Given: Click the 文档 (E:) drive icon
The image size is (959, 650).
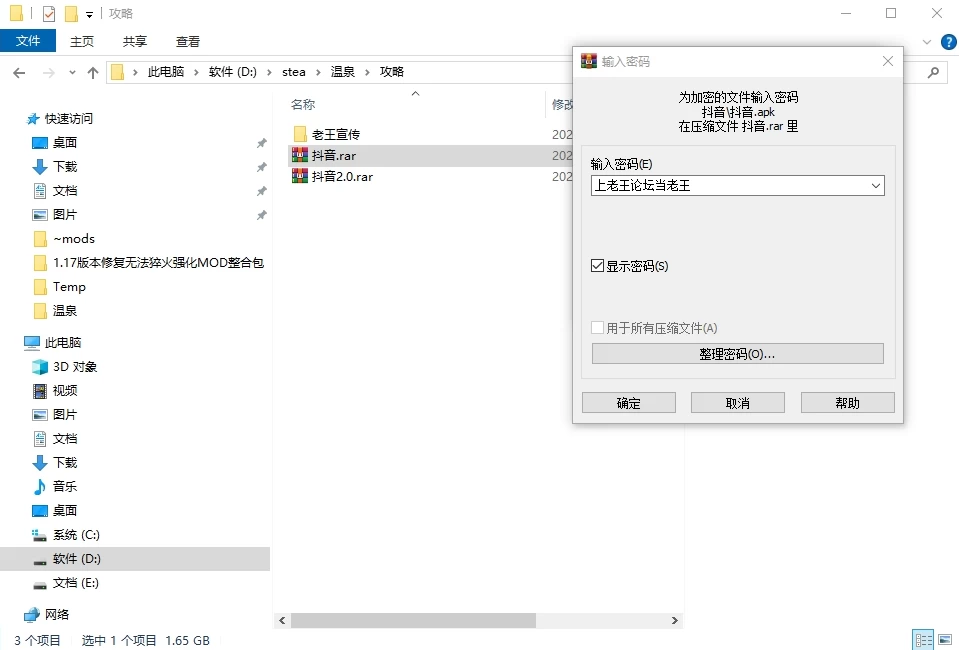Looking at the screenshot, I should [40, 584].
